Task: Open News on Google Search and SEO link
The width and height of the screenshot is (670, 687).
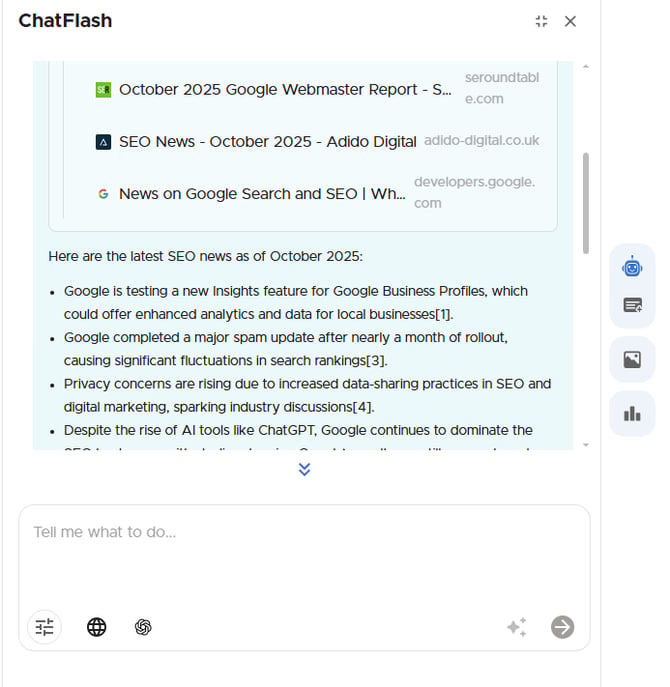Action: (x=262, y=194)
